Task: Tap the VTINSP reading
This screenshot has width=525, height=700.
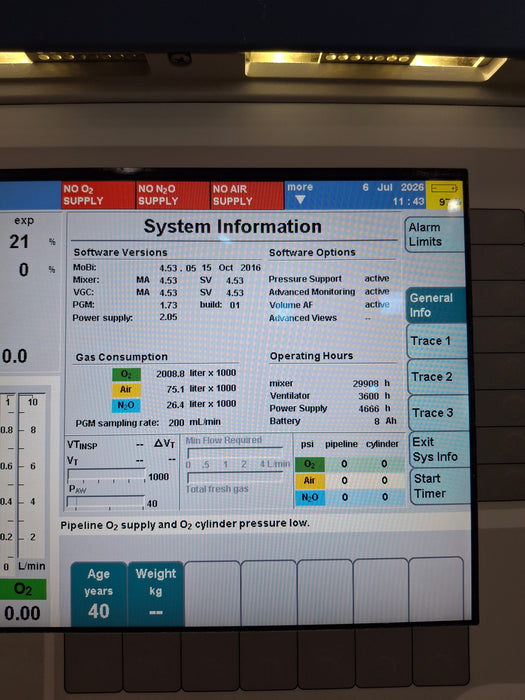Action: (105, 445)
